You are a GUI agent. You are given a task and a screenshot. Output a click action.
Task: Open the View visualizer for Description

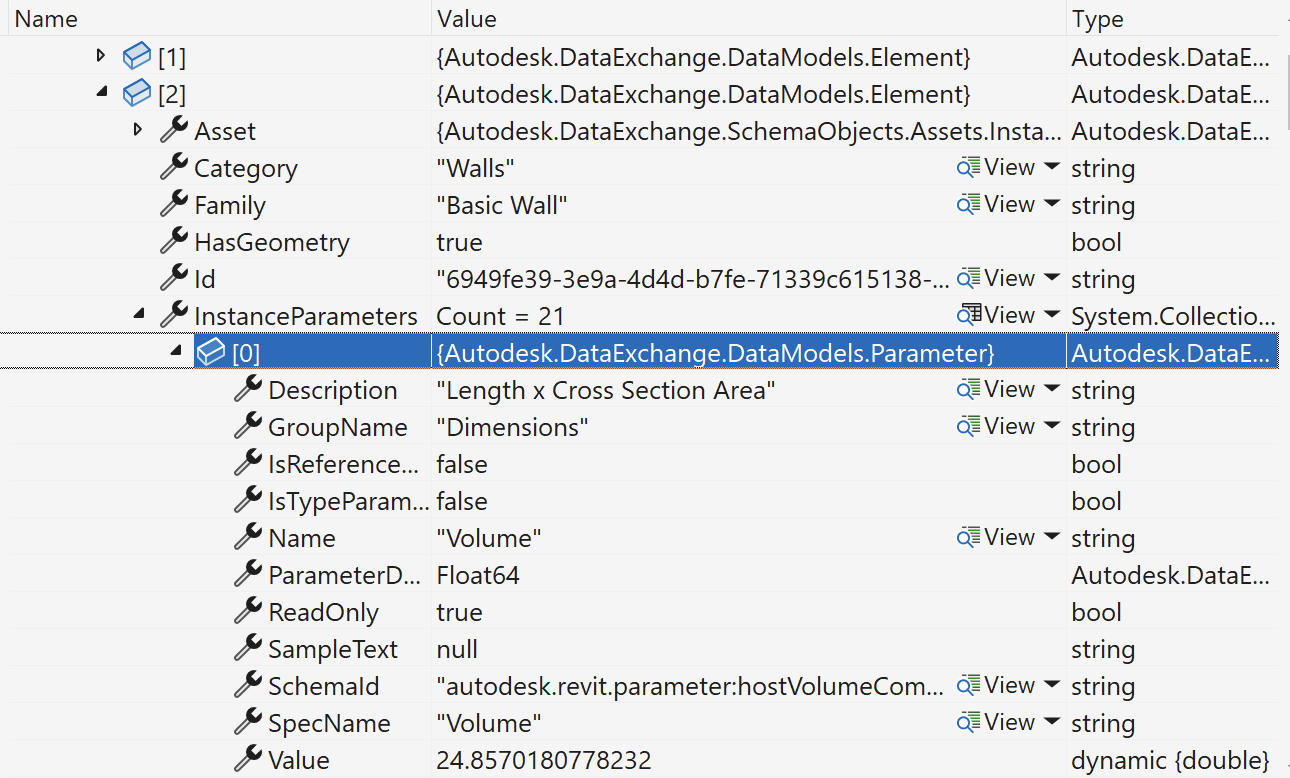pos(996,390)
